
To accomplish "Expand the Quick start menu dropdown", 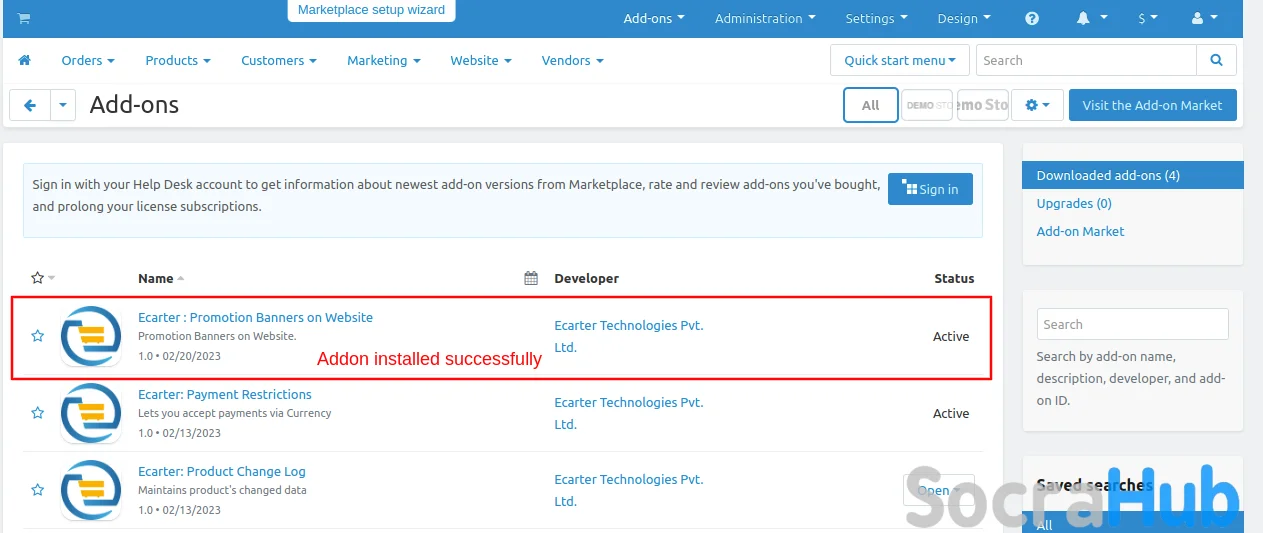I will pos(899,60).
